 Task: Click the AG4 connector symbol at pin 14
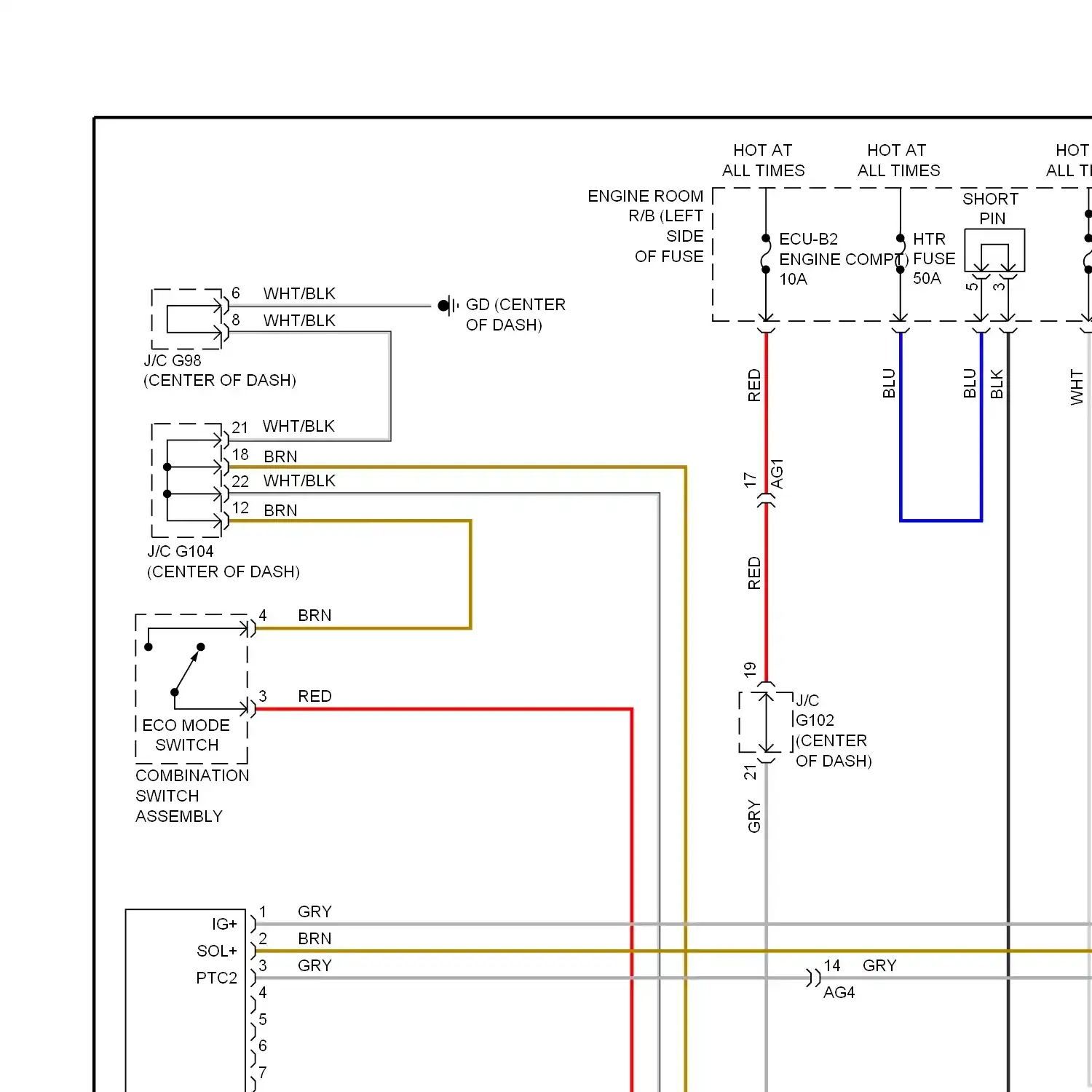click(813, 978)
